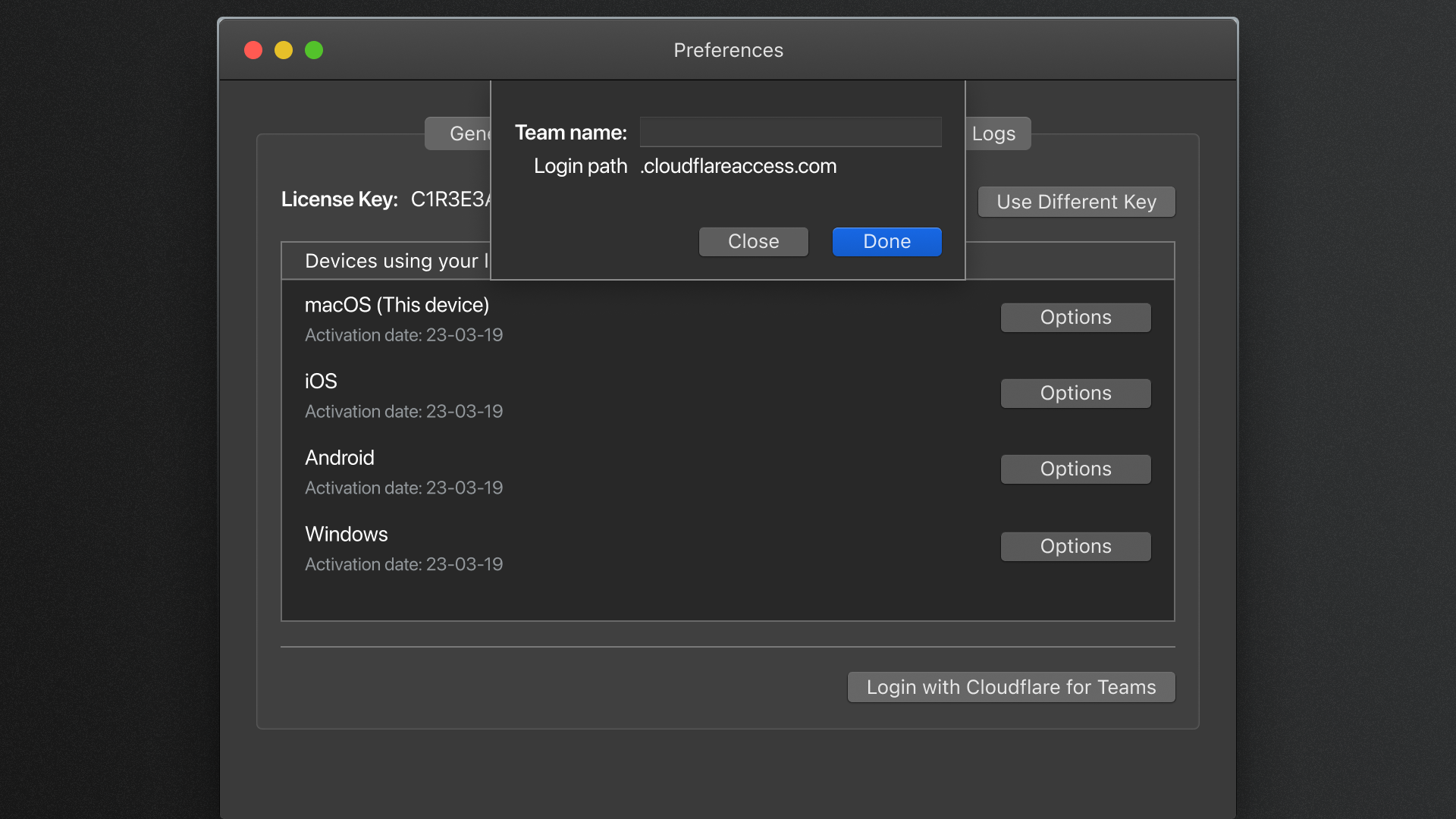The width and height of the screenshot is (1456, 819).
Task: Select the Android device entry
Action: point(339,458)
